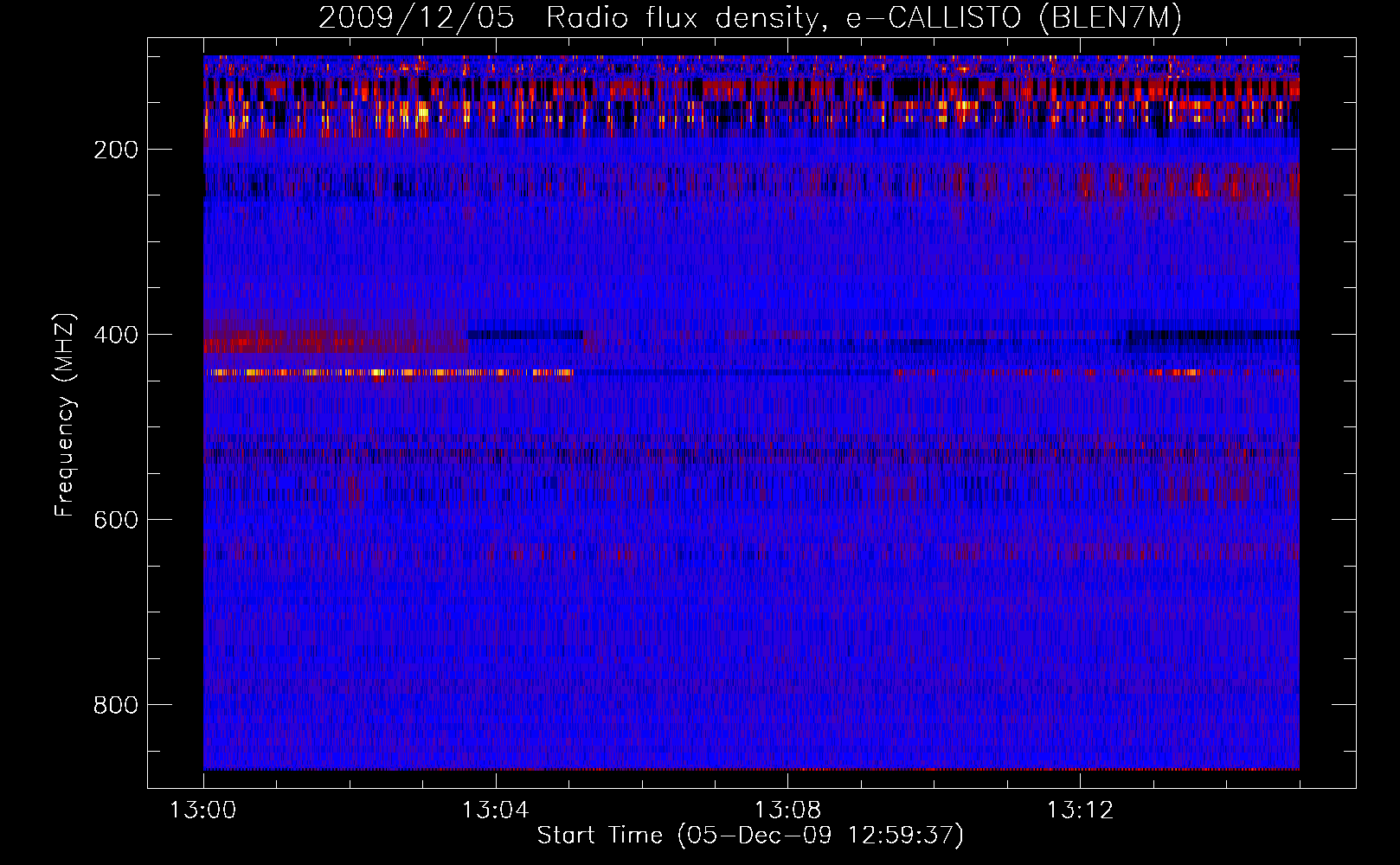Click the '200' frequency tick label

(x=116, y=150)
